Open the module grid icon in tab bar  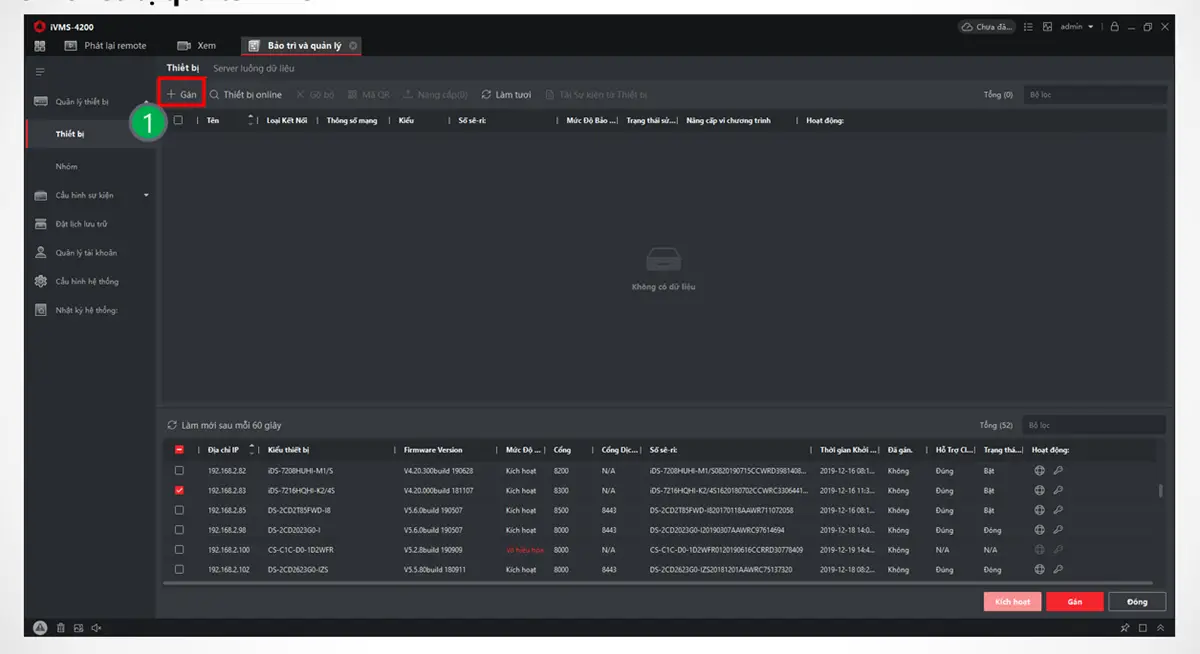click(x=40, y=46)
